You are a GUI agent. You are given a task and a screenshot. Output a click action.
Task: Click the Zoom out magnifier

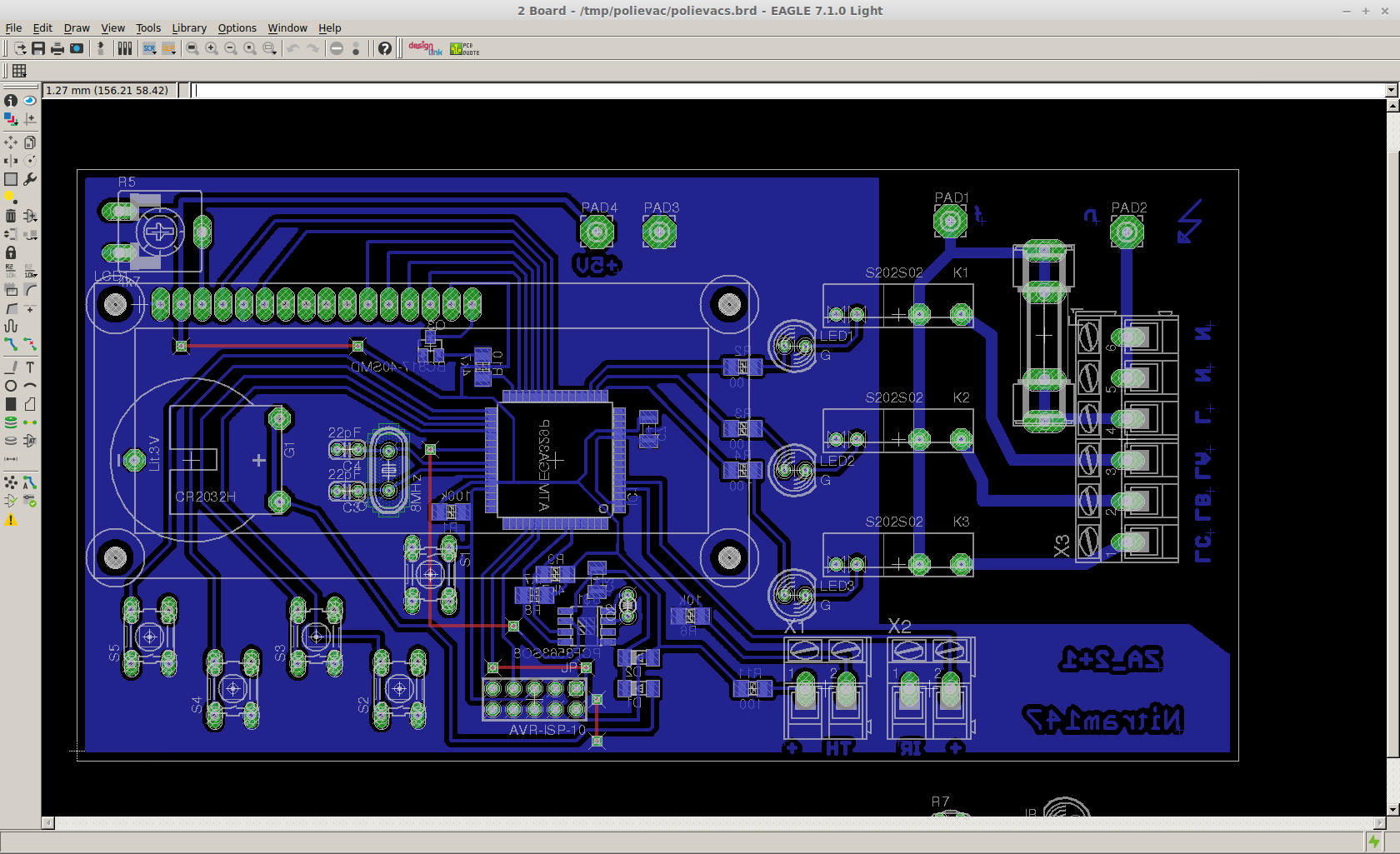click(231, 48)
